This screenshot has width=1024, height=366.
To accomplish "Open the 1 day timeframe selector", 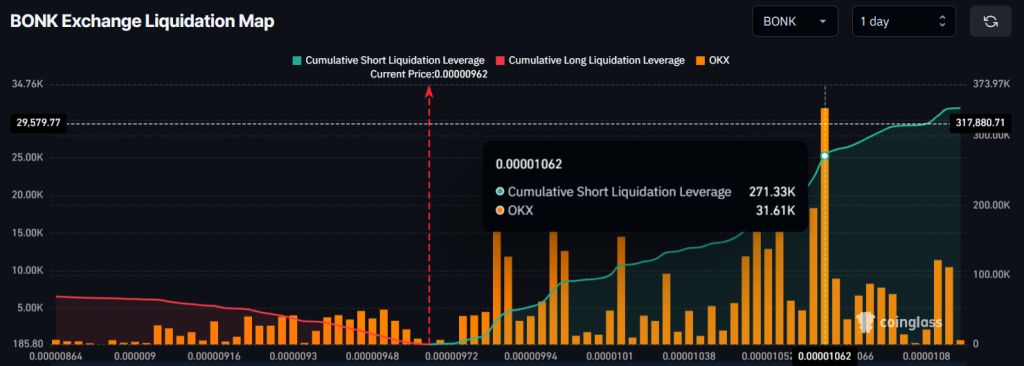I will pos(904,22).
